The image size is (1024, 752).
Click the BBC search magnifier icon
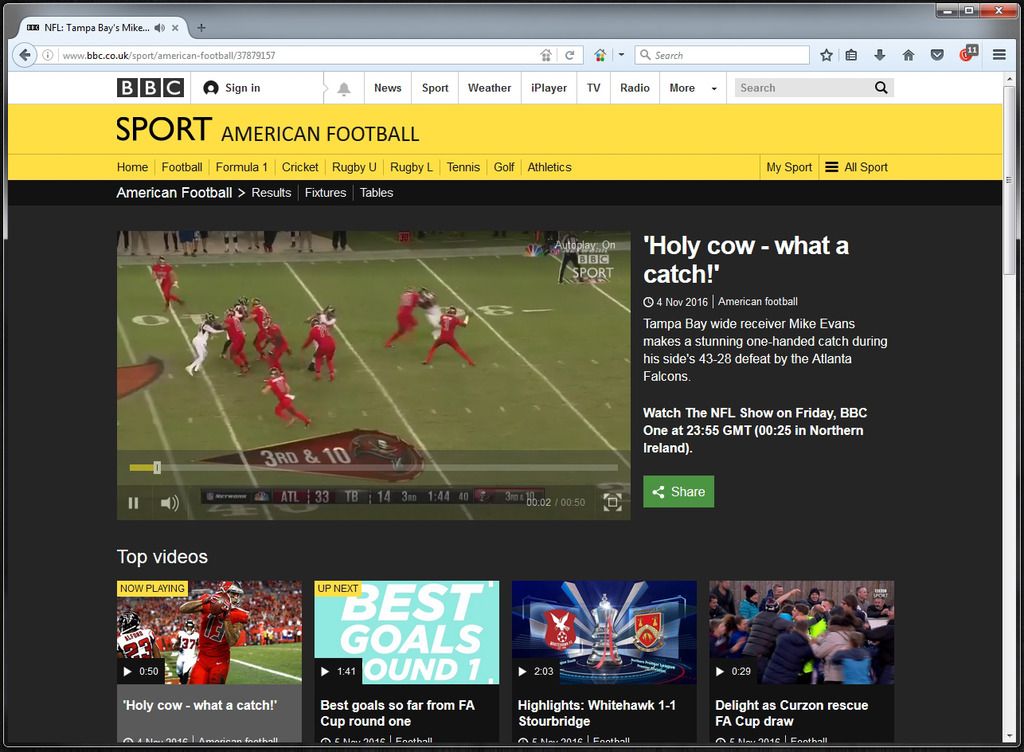pyautogui.click(x=881, y=87)
